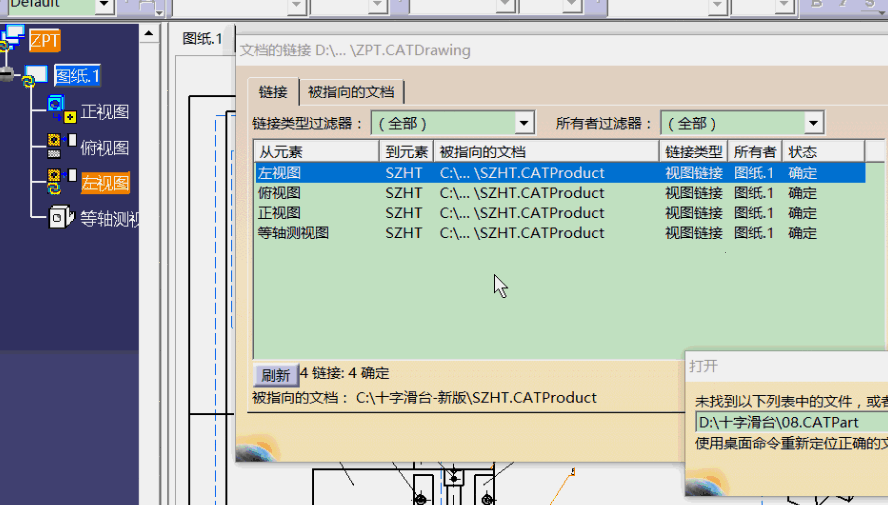The width and height of the screenshot is (888, 505).
Task: Click the ZPT root drawing icon
Action: (x=13, y=39)
